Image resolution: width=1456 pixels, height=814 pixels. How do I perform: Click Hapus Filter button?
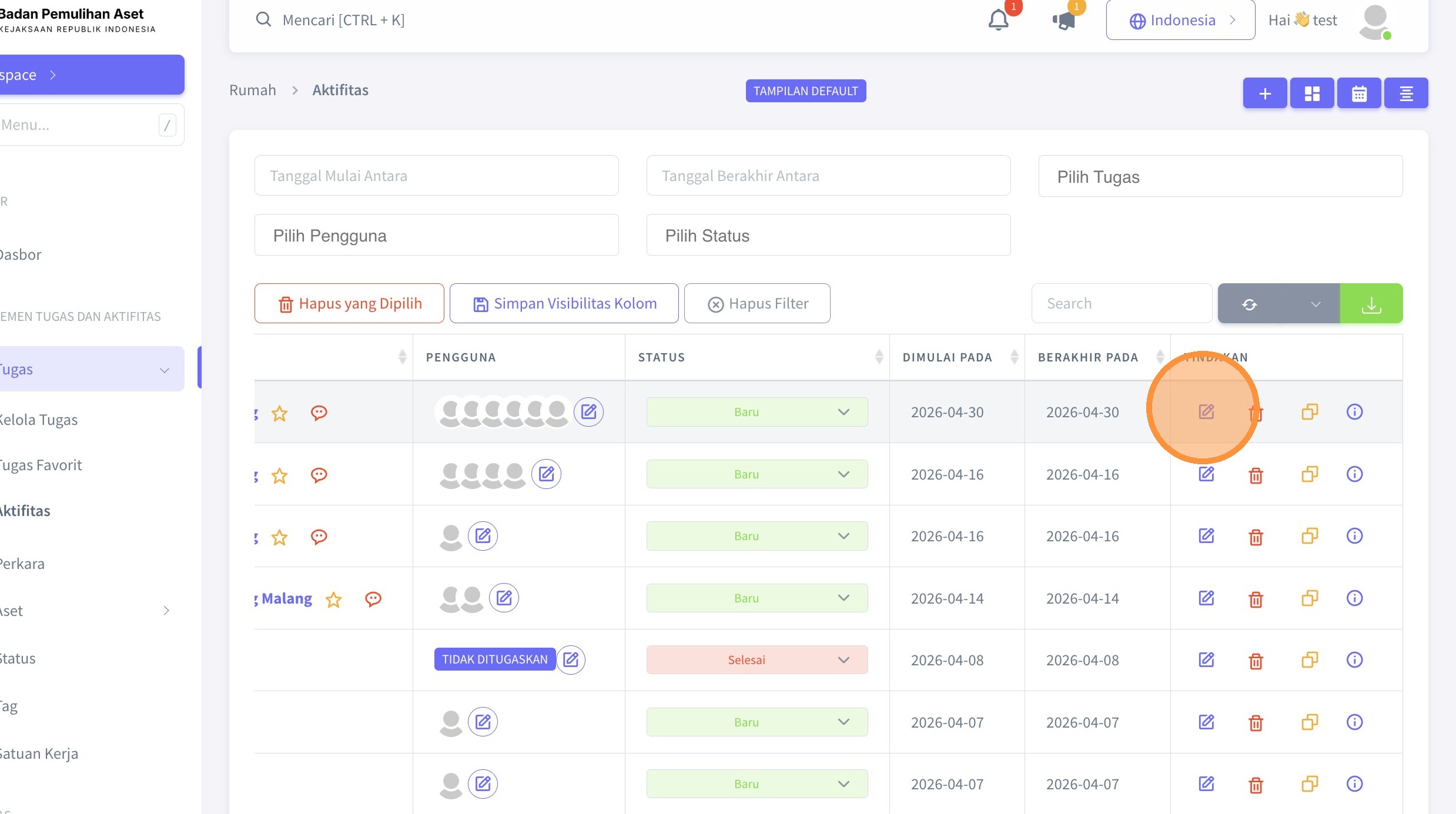pyautogui.click(x=757, y=304)
